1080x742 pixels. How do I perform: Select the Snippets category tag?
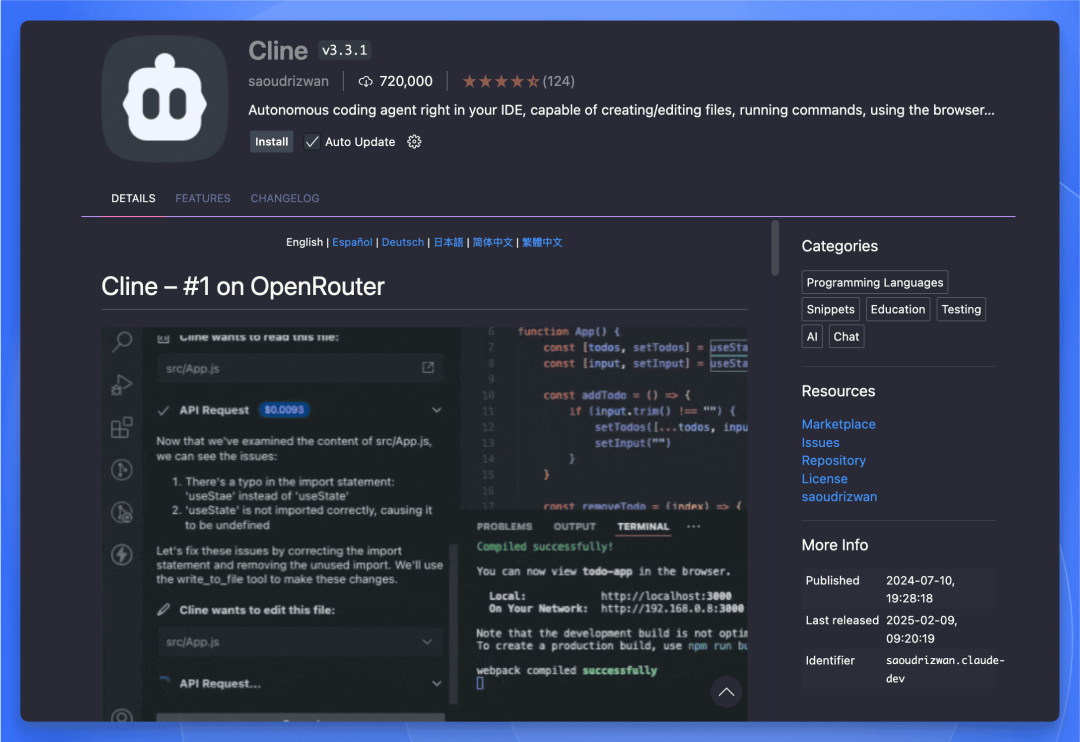830,309
